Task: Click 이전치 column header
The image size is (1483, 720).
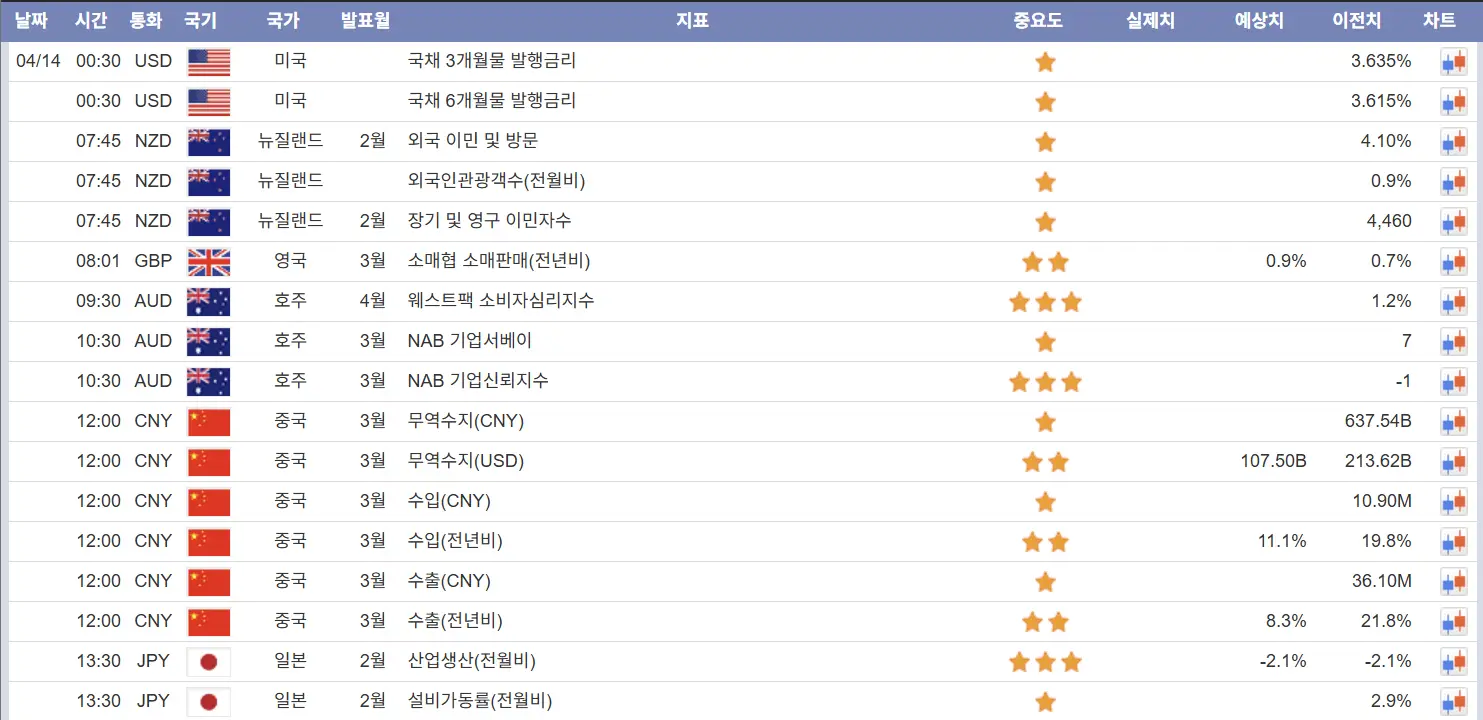Action: click(1357, 20)
